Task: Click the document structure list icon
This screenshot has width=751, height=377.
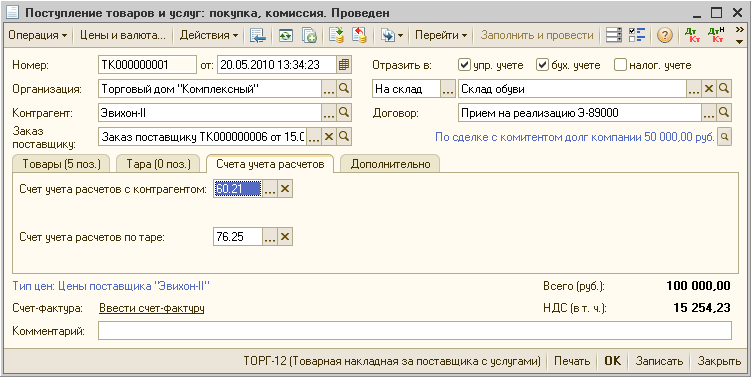Action: coord(614,35)
